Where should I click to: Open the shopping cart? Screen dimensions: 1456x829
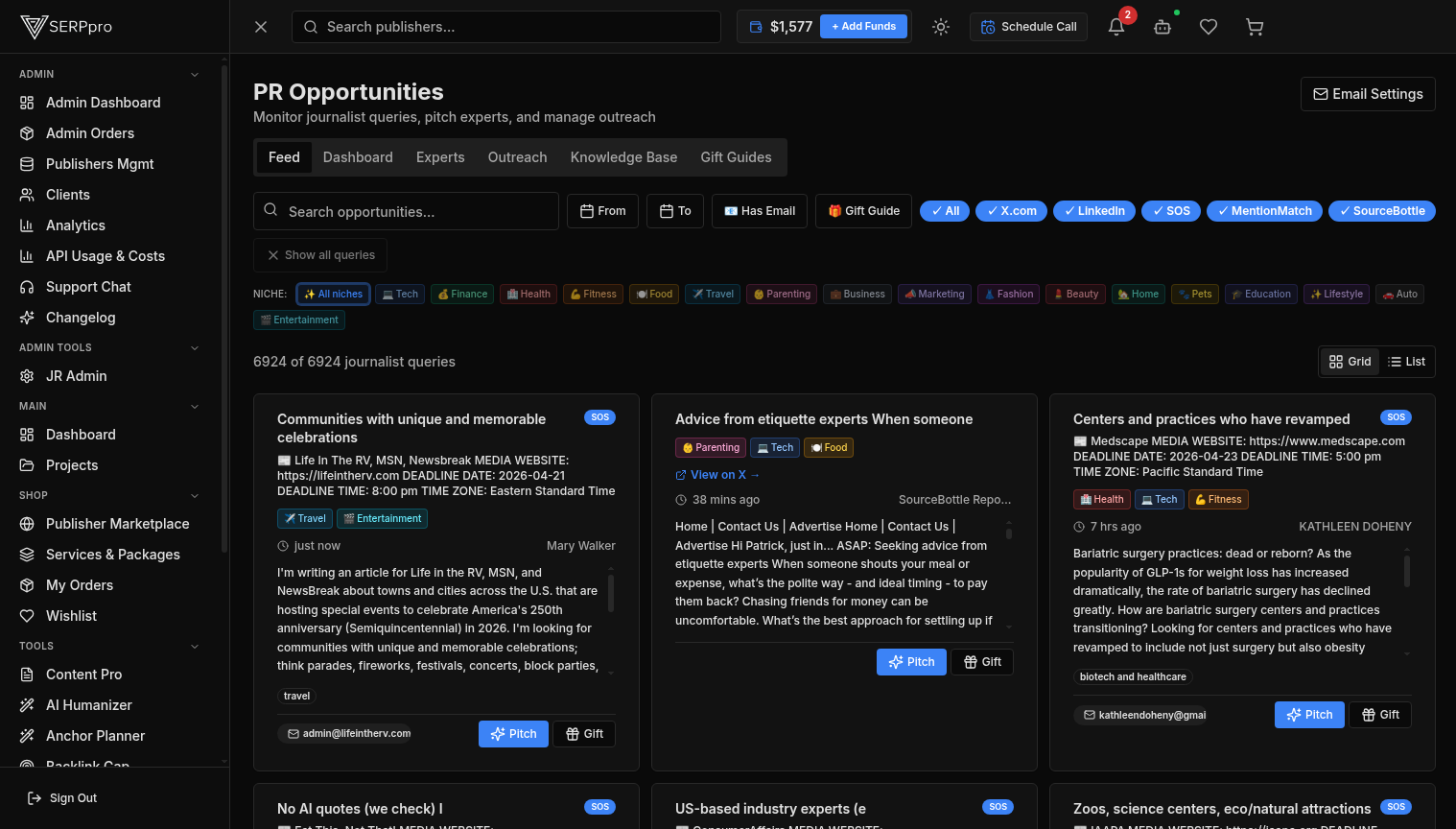pyautogui.click(x=1255, y=26)
